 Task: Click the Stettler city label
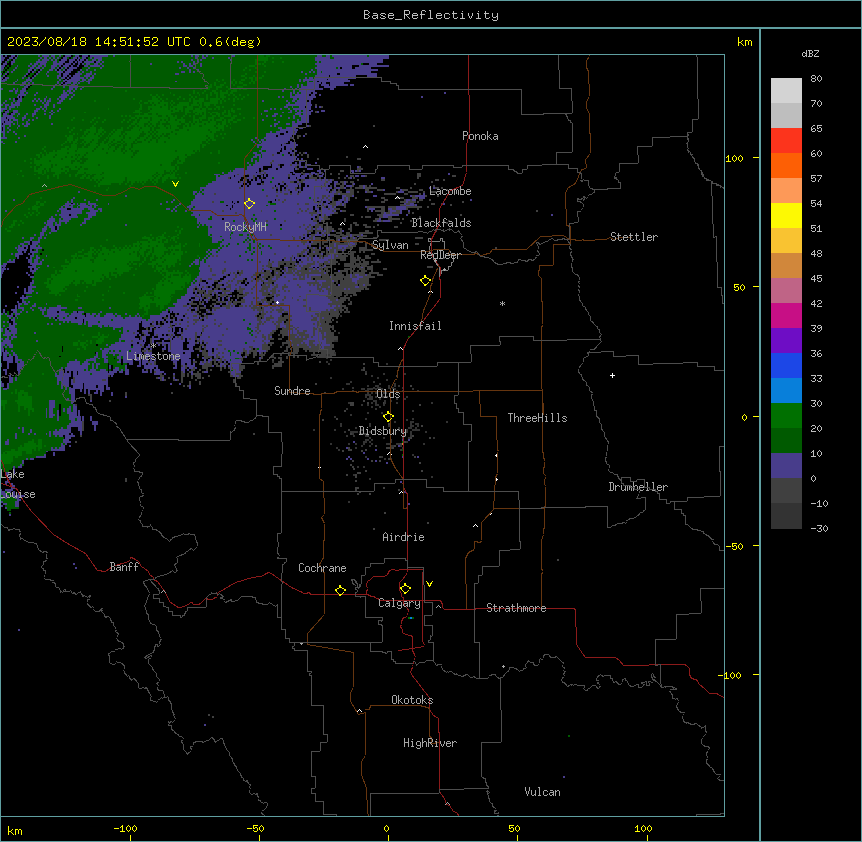coord(633,237)
